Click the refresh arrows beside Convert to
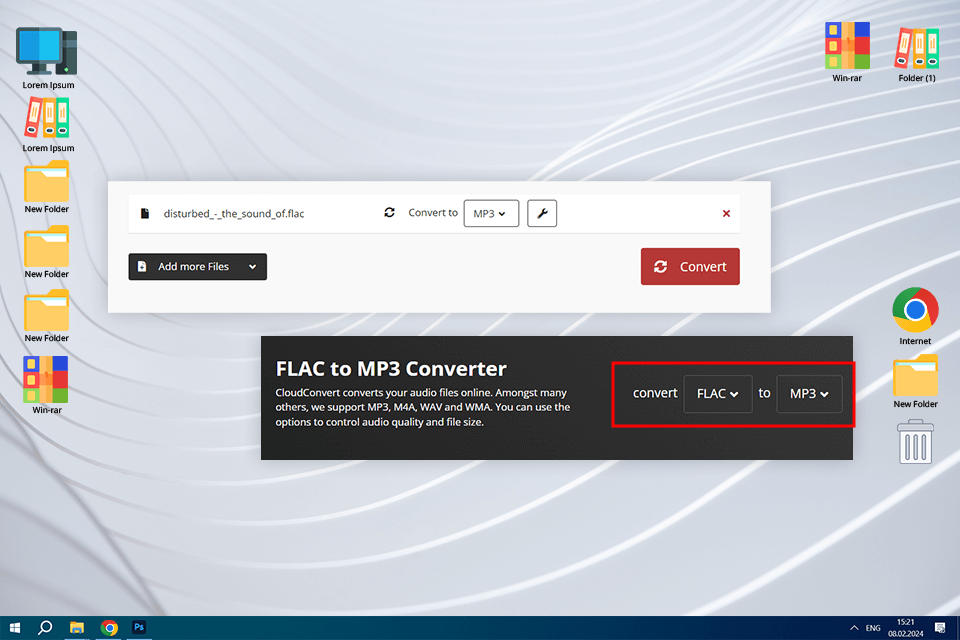The image size is (960, 640). [x=389, y=213]
